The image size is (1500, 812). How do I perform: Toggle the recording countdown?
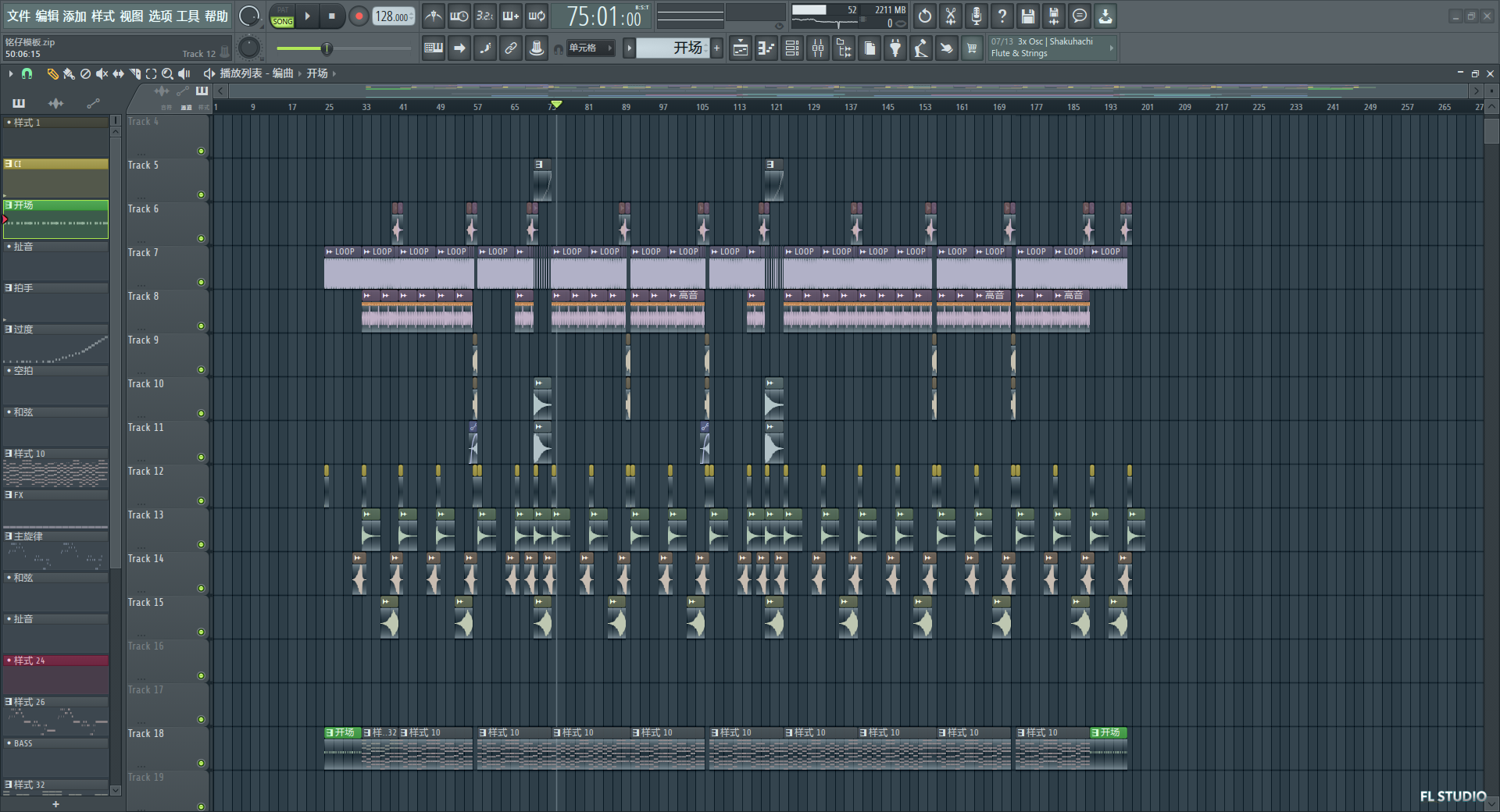point(485,16)
